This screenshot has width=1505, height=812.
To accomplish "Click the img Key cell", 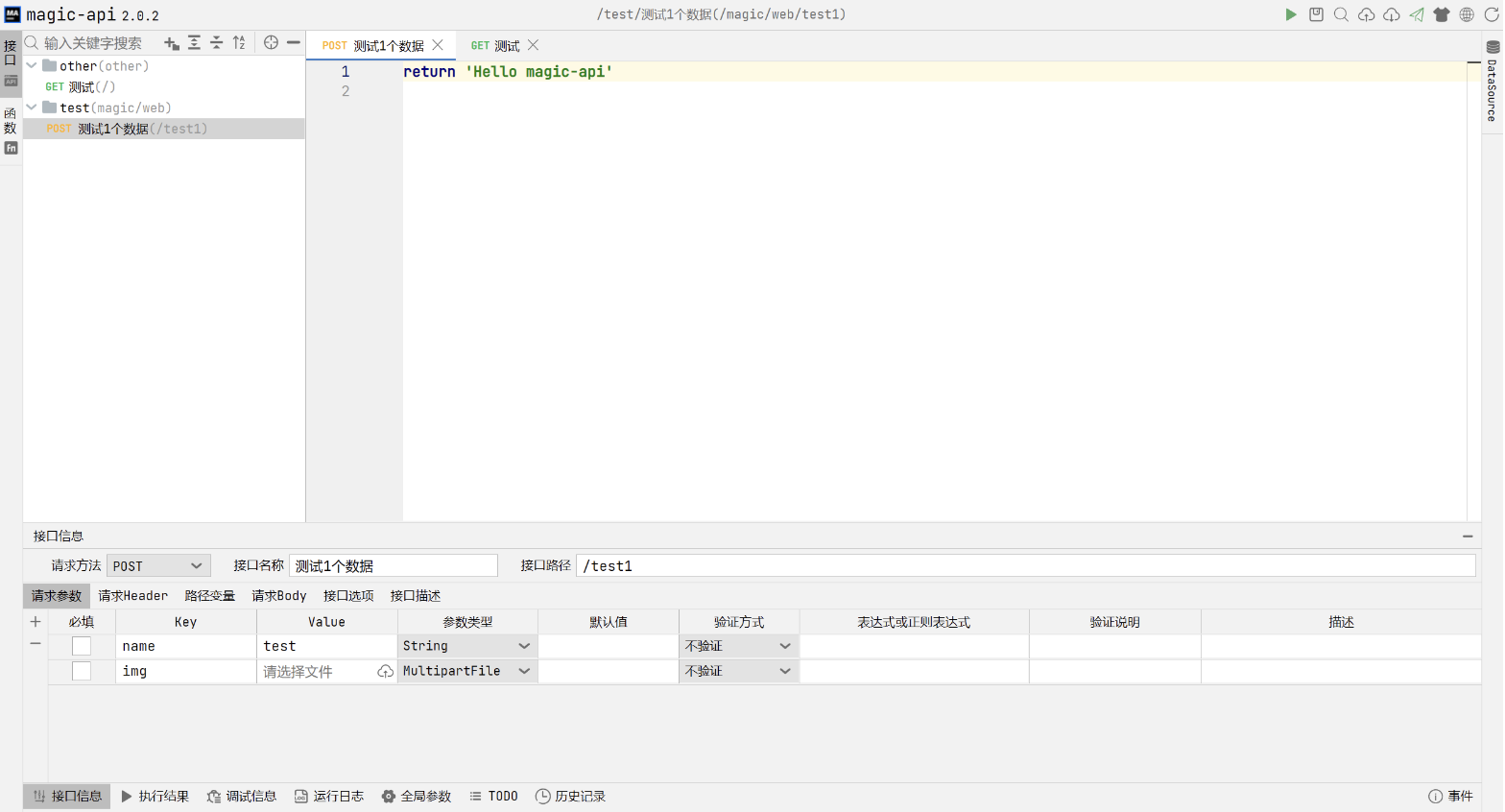I will (186, 671).
